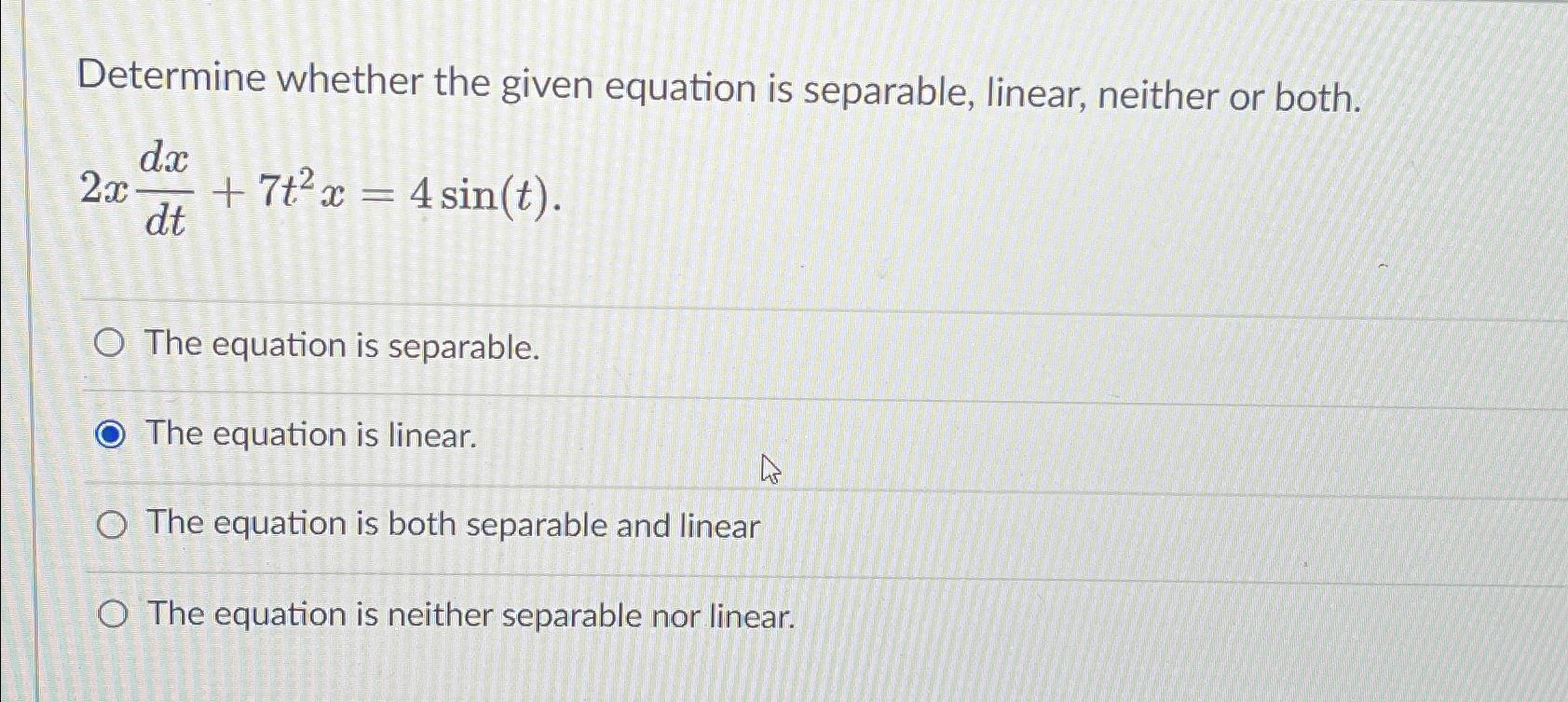
Task: Click where the mouse cursor currently rests
Action: [x=770, y=469]
